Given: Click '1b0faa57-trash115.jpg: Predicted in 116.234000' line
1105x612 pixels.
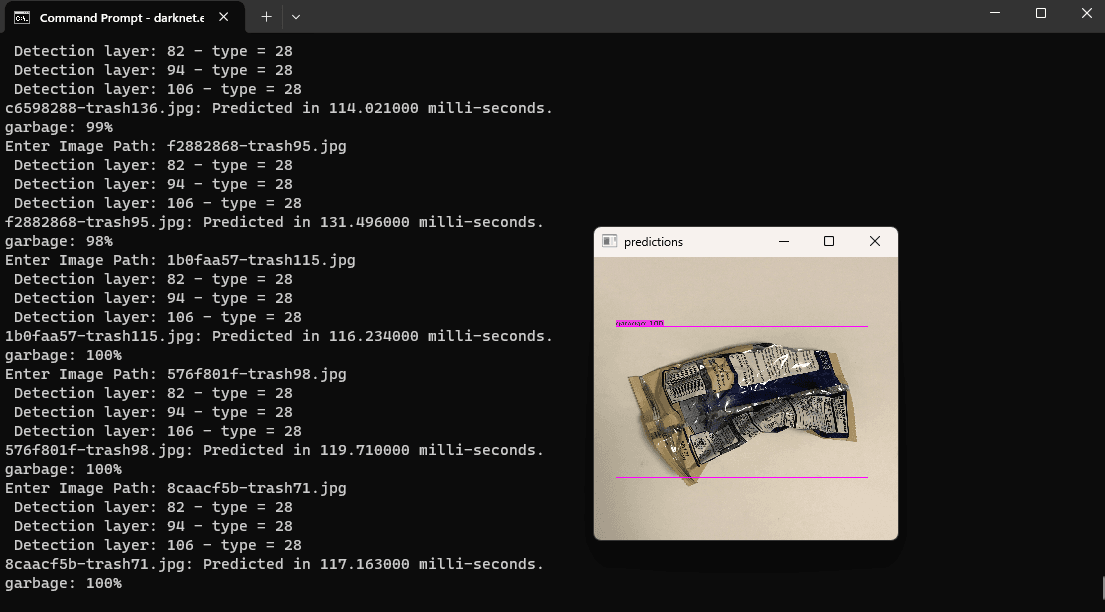Looking at the screenshot, I should coord(279,337).
